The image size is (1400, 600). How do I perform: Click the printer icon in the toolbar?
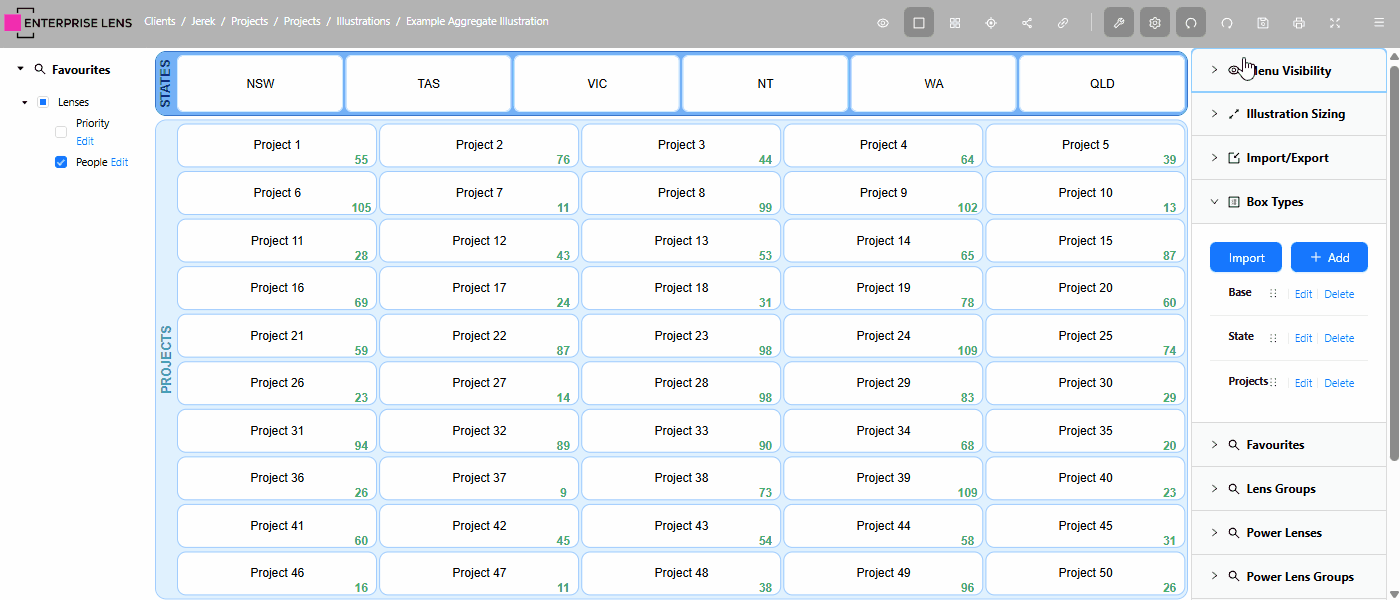pos(1299,23)
